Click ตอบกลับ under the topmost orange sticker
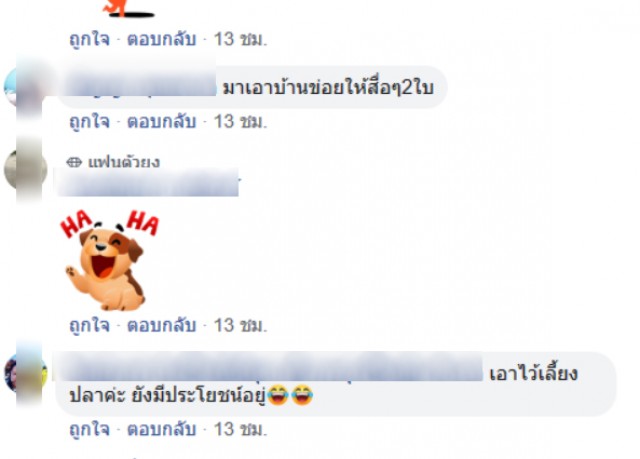 tap(162, 39)
